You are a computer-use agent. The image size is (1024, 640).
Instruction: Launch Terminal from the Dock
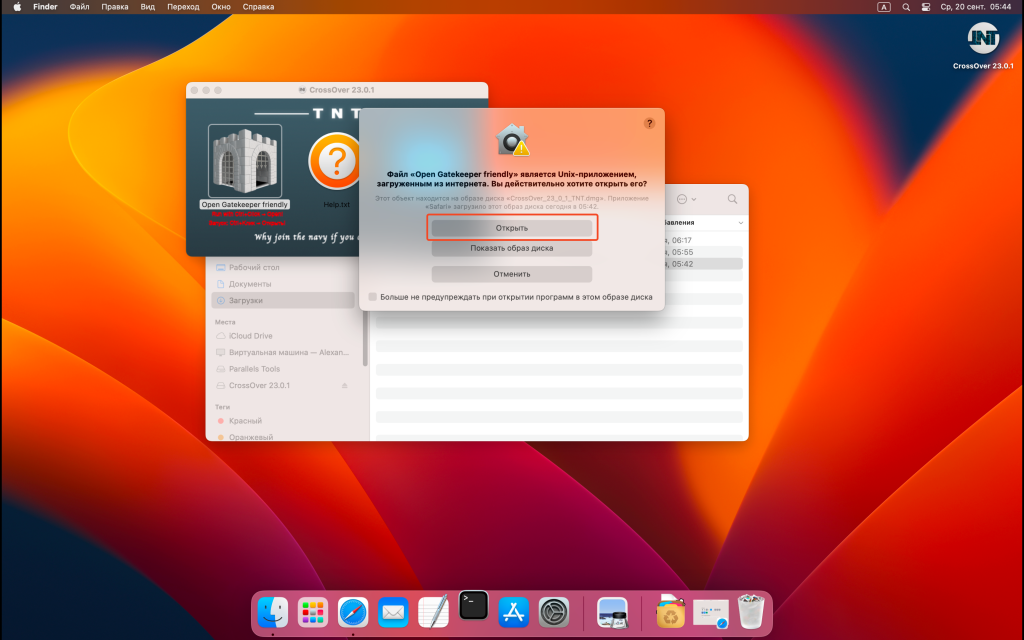[473, 605]
